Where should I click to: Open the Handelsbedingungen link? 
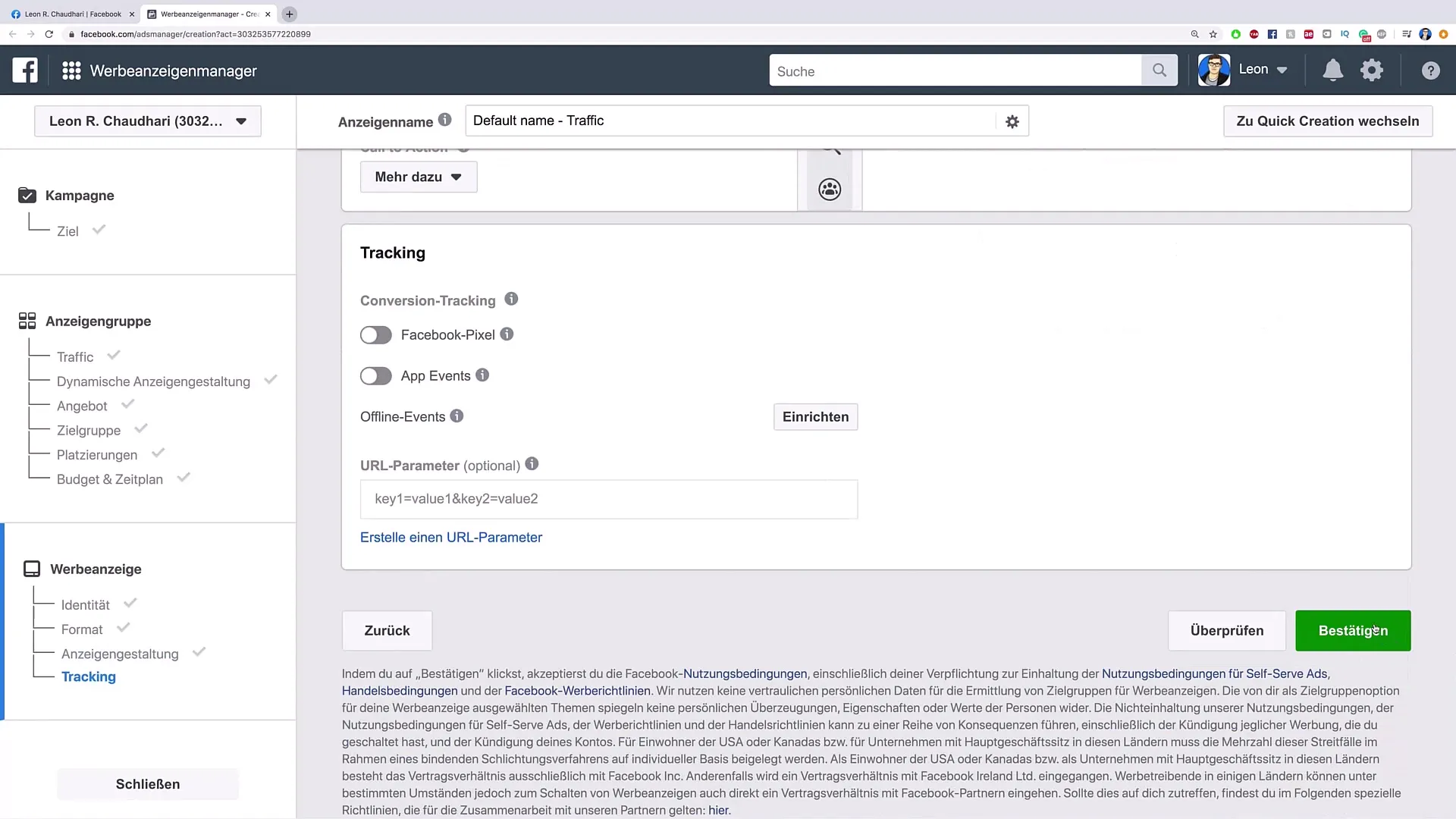click(400, 691)
